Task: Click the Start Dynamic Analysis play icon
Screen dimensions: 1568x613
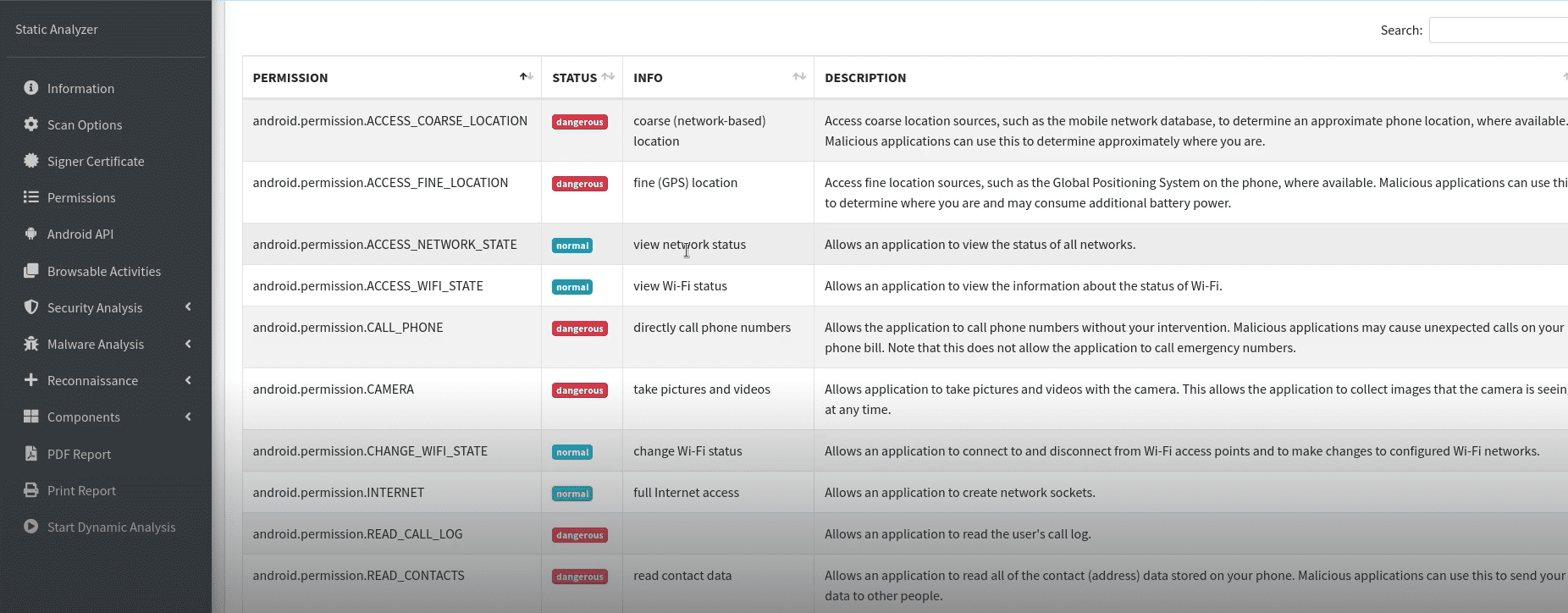Action: click(31, 527)
